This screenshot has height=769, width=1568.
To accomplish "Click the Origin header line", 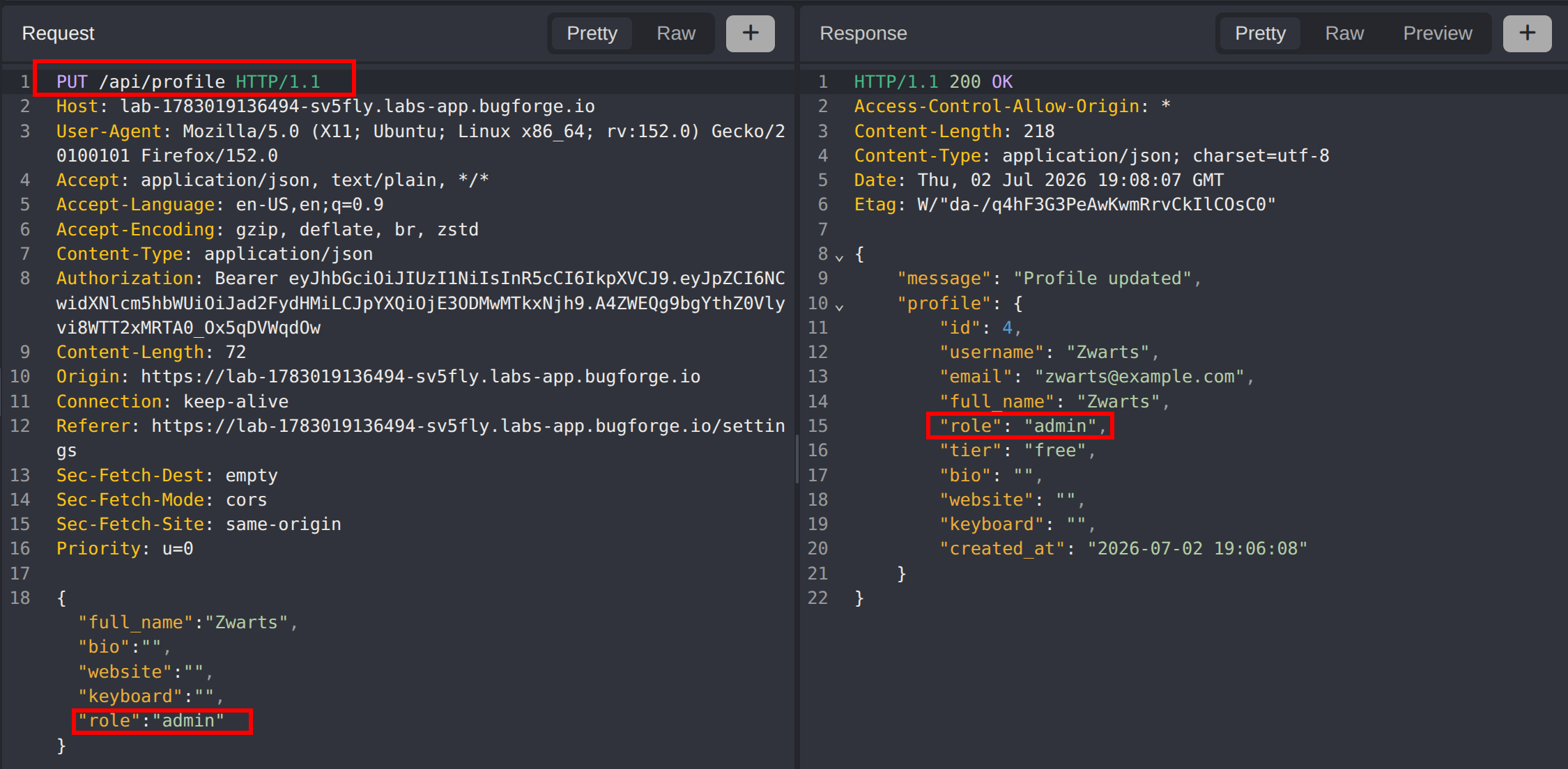I will [x=378, y=376].
